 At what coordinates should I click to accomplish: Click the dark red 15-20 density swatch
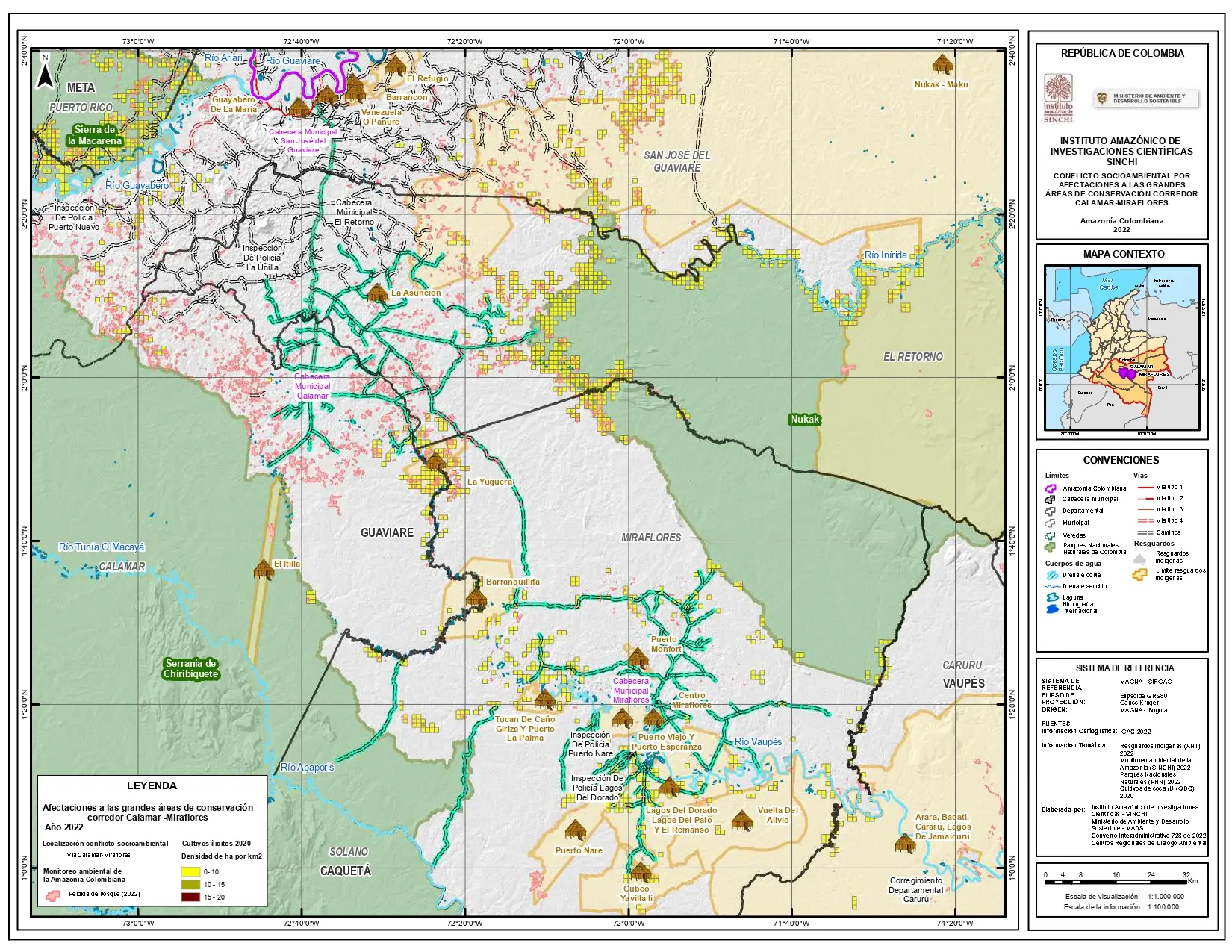190,897
